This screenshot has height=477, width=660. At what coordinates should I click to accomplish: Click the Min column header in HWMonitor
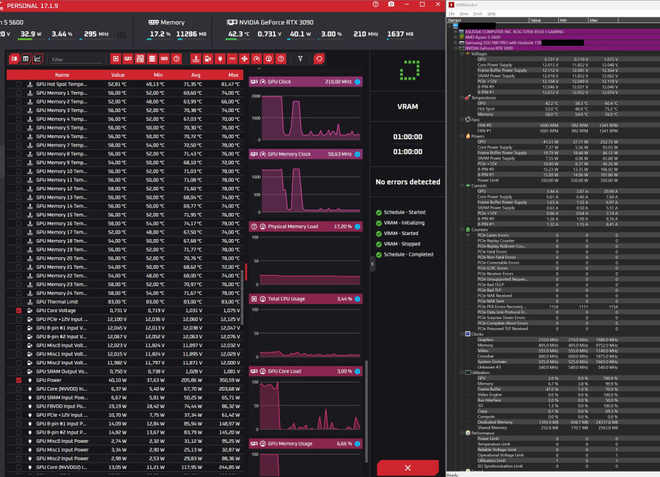click(573, 20)
